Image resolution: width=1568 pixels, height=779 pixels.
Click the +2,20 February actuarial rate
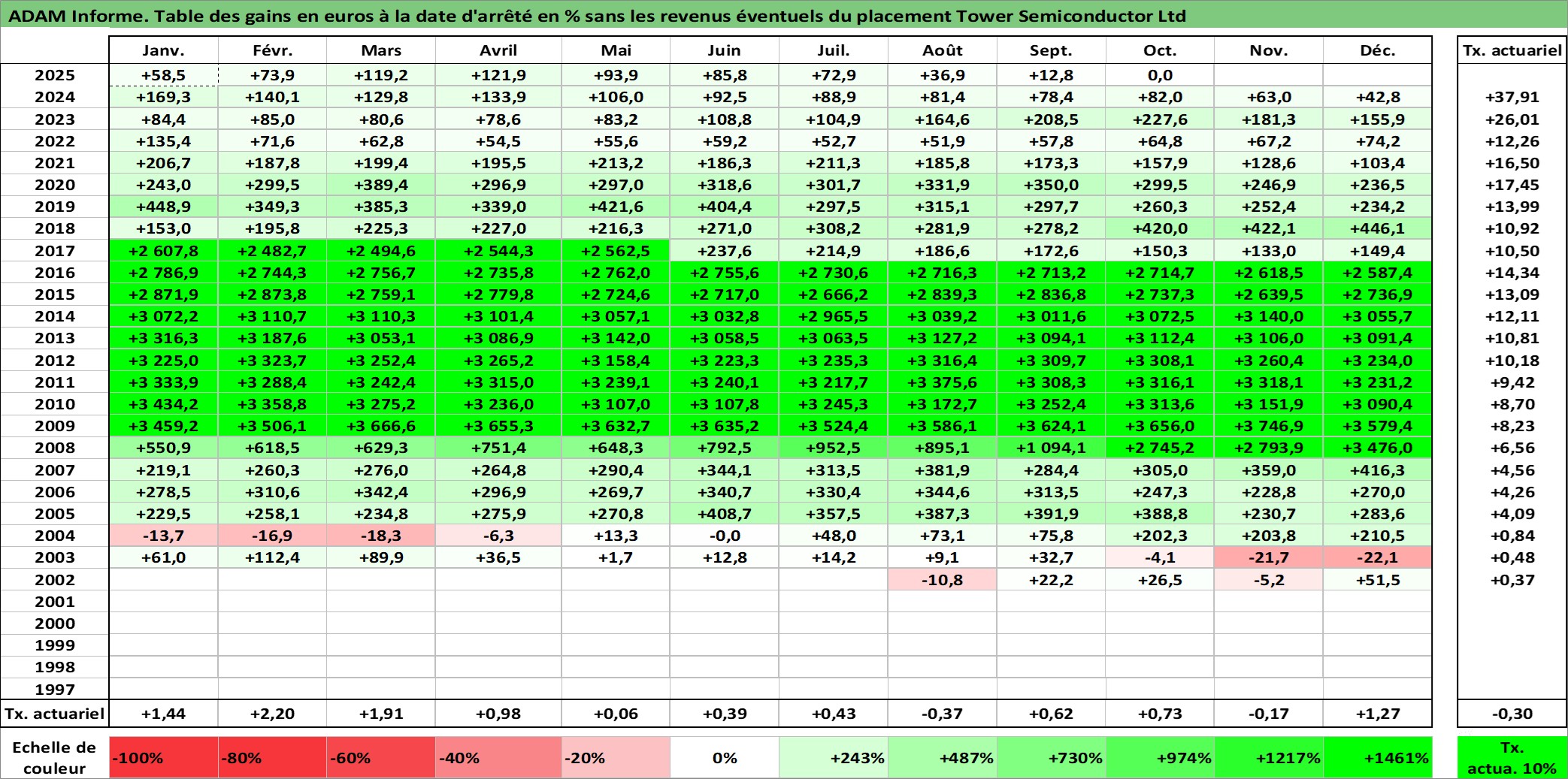point(272,714)
